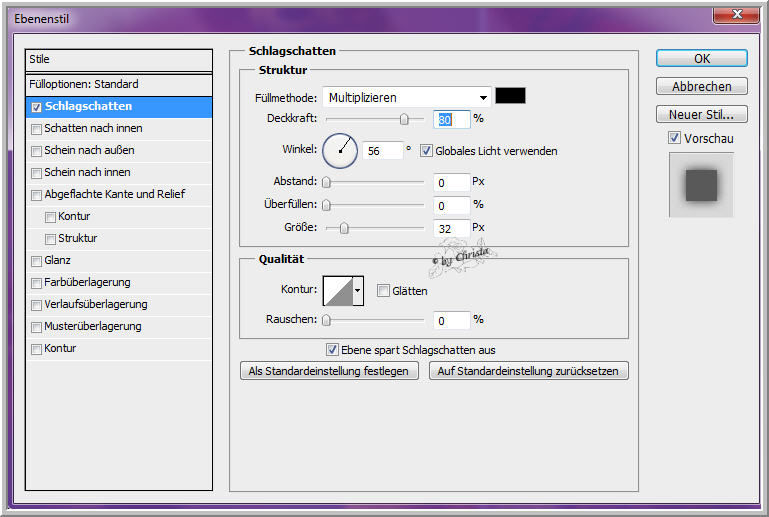Open Schatten nach innen settings row
The image size is (769, 517).
(119, 129)
